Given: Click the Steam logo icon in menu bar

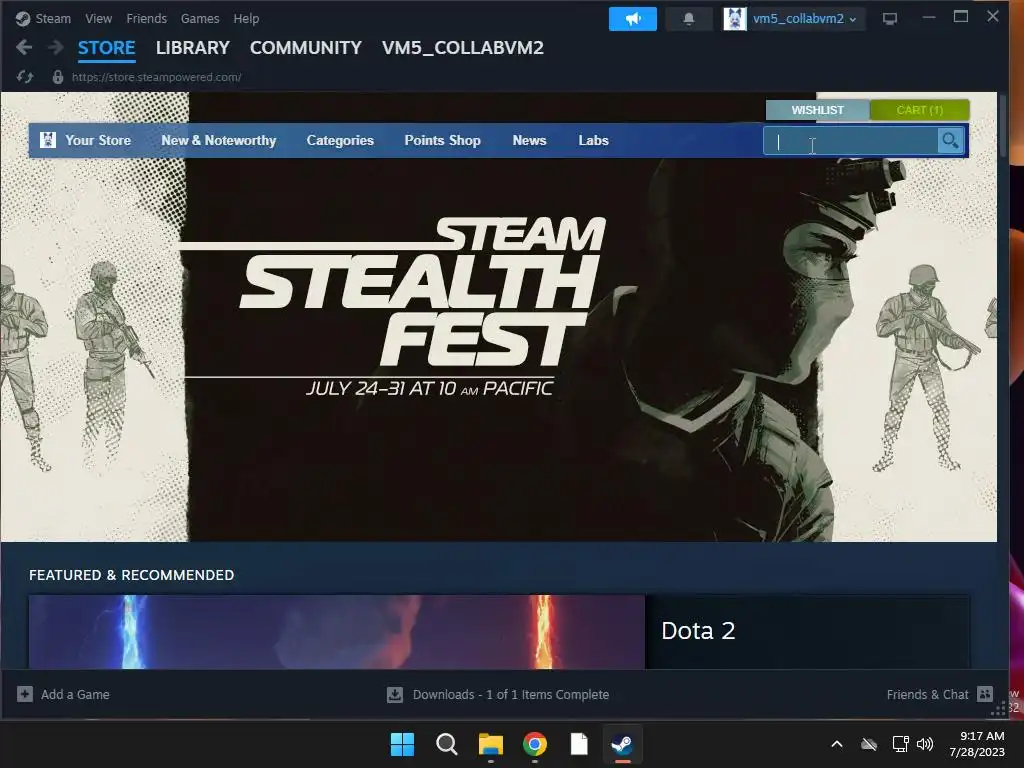Looking at the screenshot, I should (x=23, y=19).
